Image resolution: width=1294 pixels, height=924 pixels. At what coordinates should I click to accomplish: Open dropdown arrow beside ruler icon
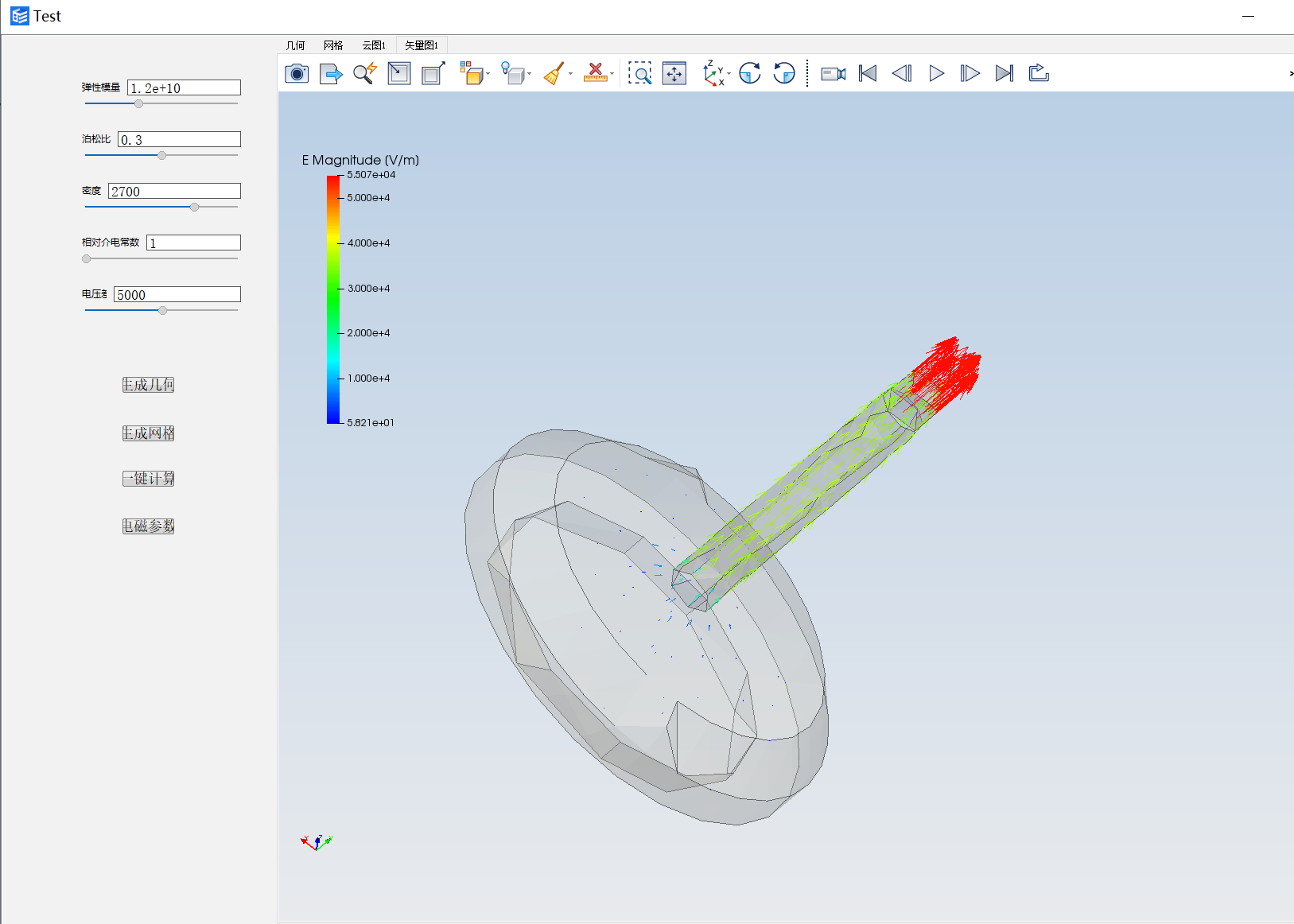612,75
